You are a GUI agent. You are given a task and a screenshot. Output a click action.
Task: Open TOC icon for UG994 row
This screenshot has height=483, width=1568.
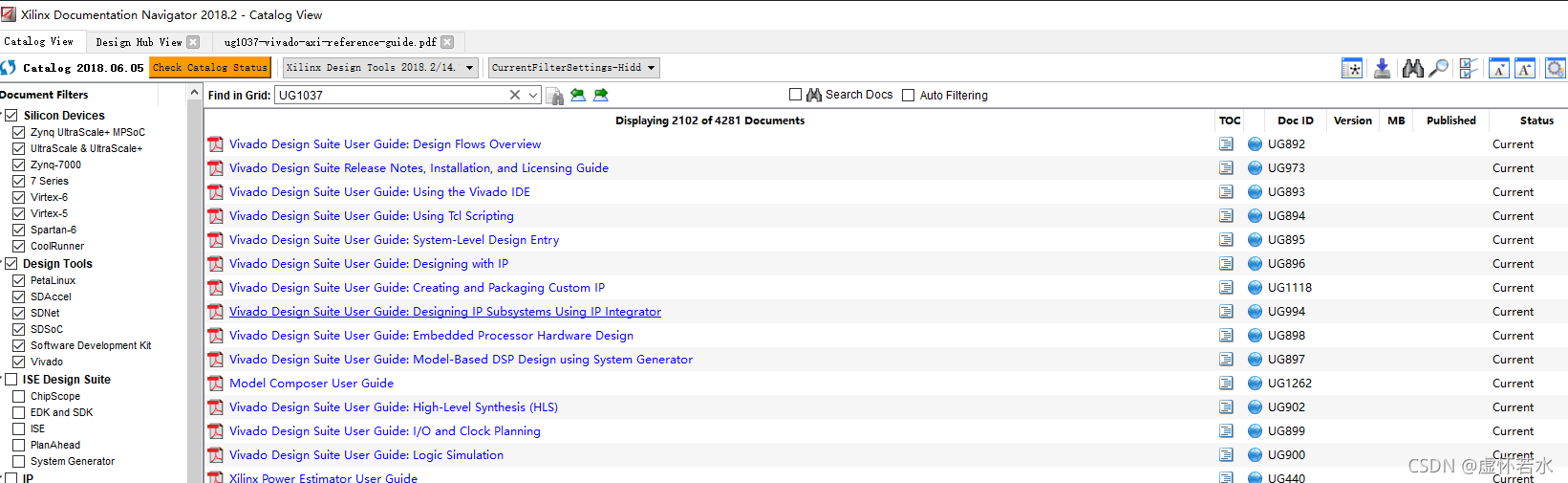[1226, 312]
